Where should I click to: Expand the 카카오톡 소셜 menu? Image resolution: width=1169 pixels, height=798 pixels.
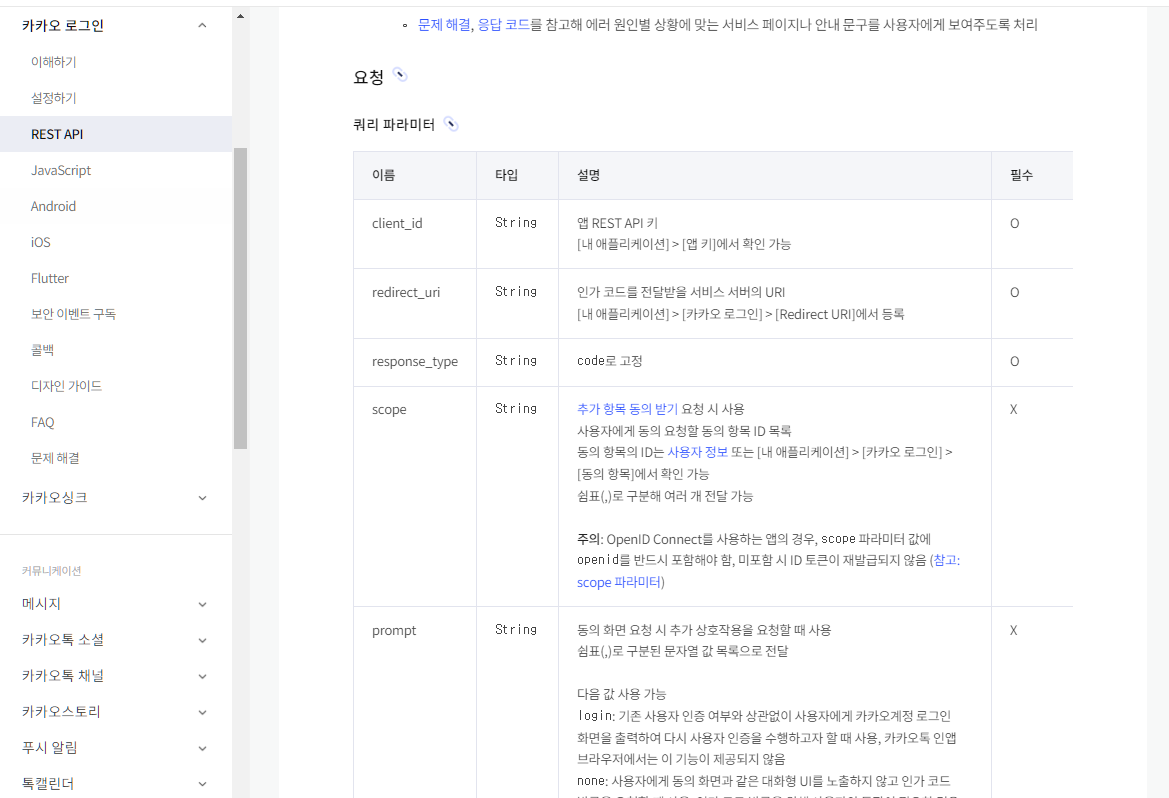tap(202, 640)
